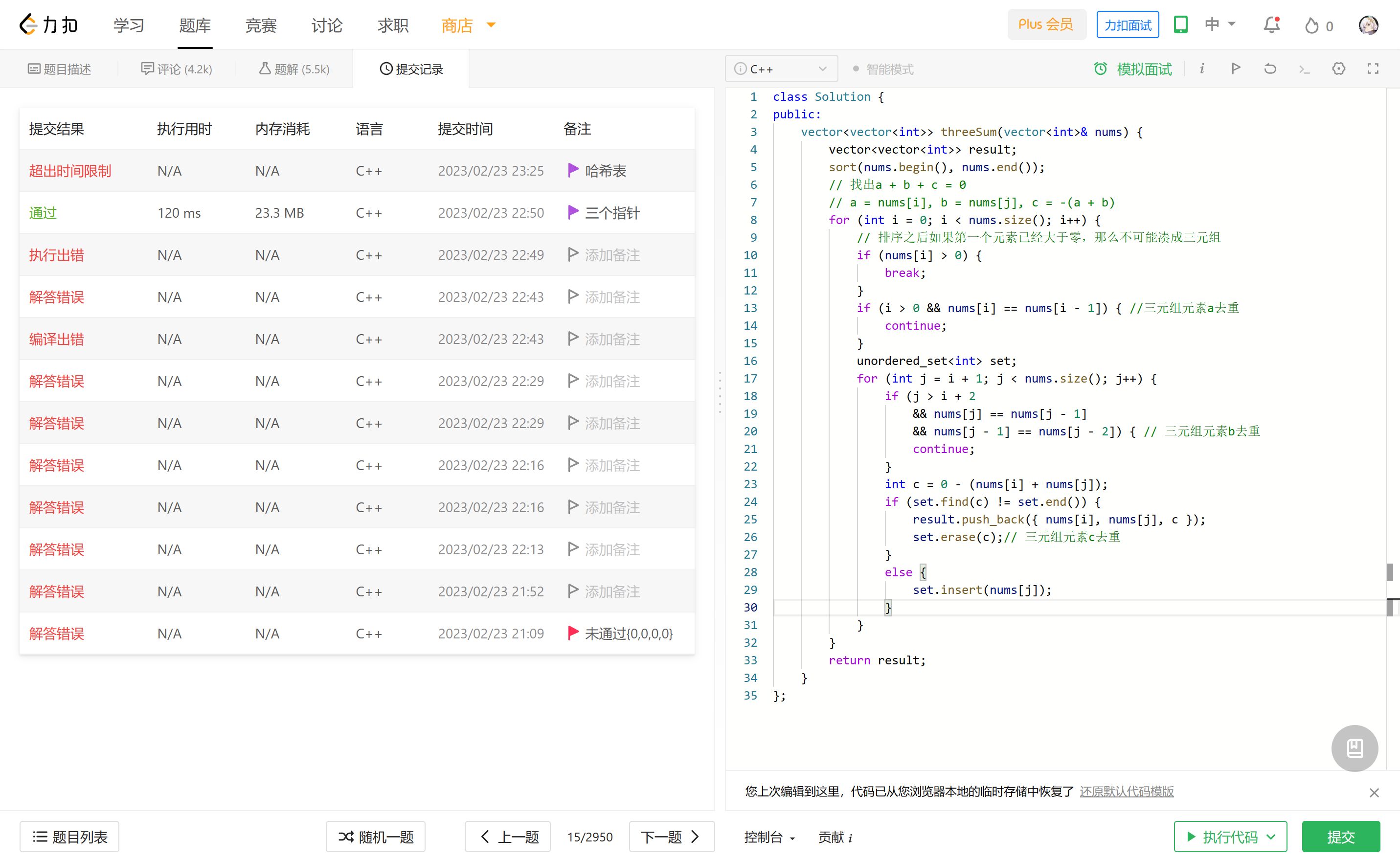Select the 提交记录 tab
The width and height of the screenshot is (1400, 862).
point(411,69)
